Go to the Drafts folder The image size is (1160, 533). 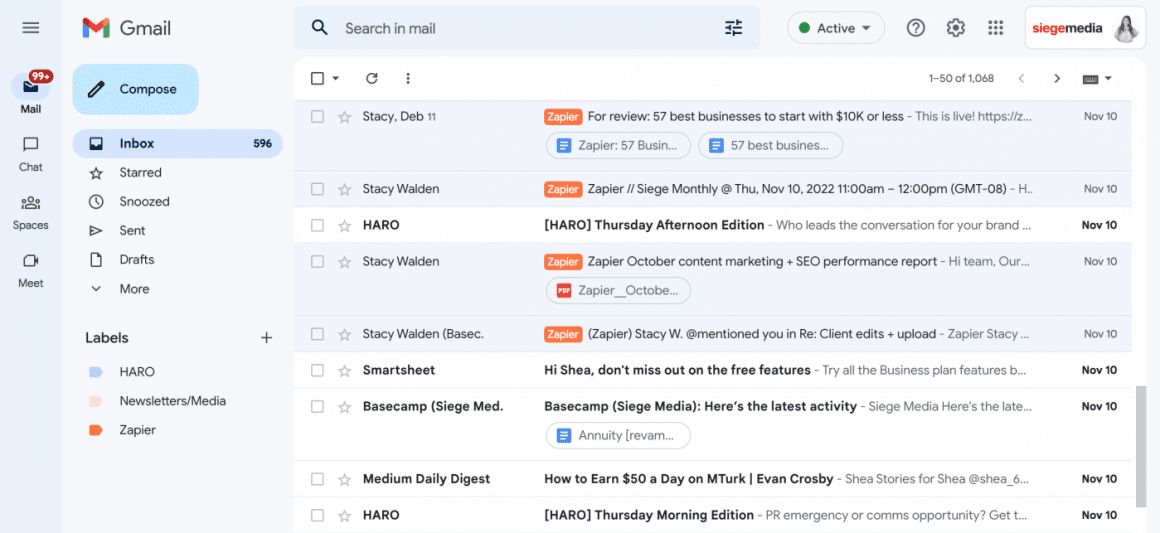pyautogui.click(x=136, y=259)
